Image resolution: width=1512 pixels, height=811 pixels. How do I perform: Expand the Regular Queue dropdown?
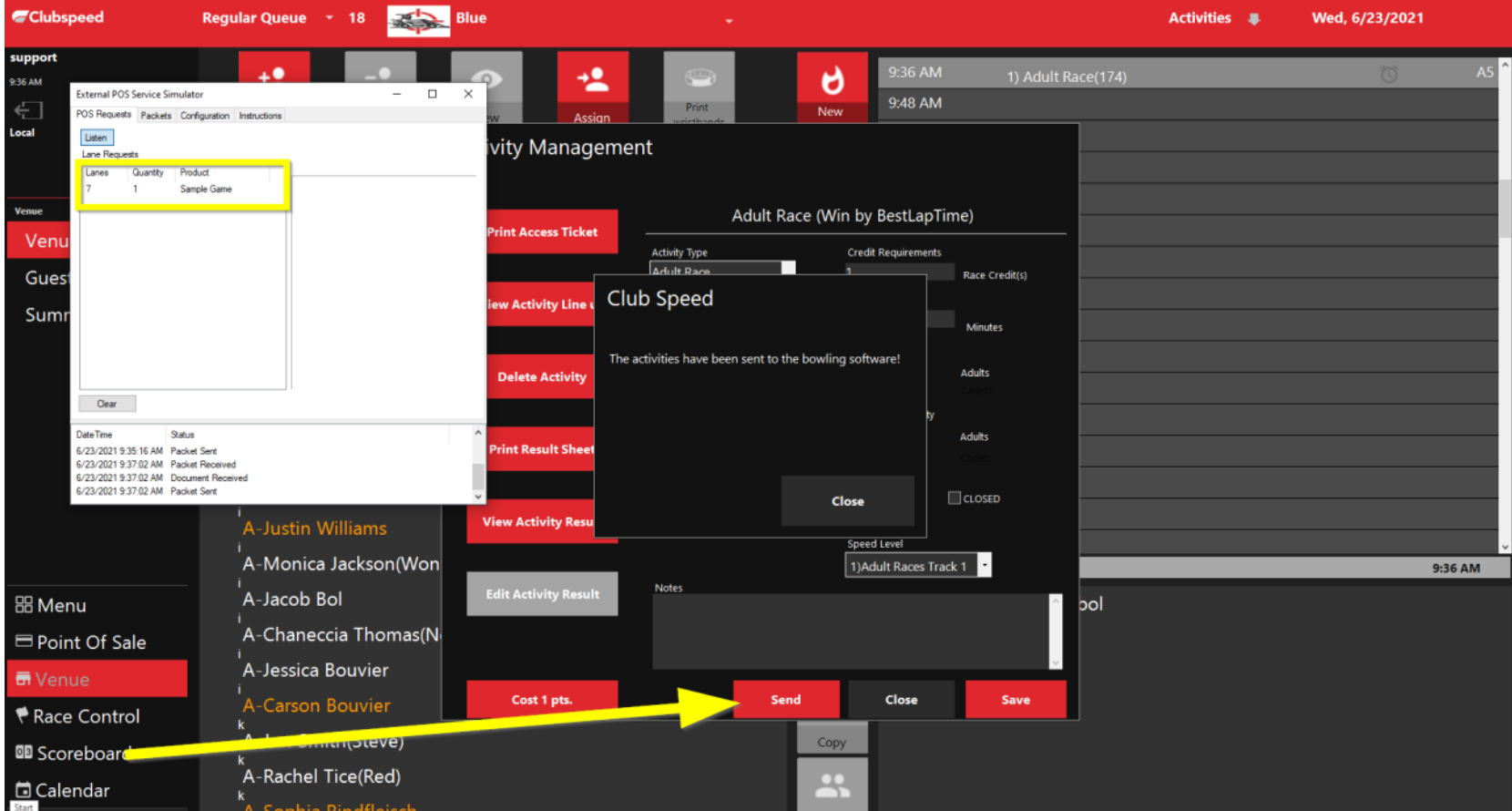coord(330,18)
